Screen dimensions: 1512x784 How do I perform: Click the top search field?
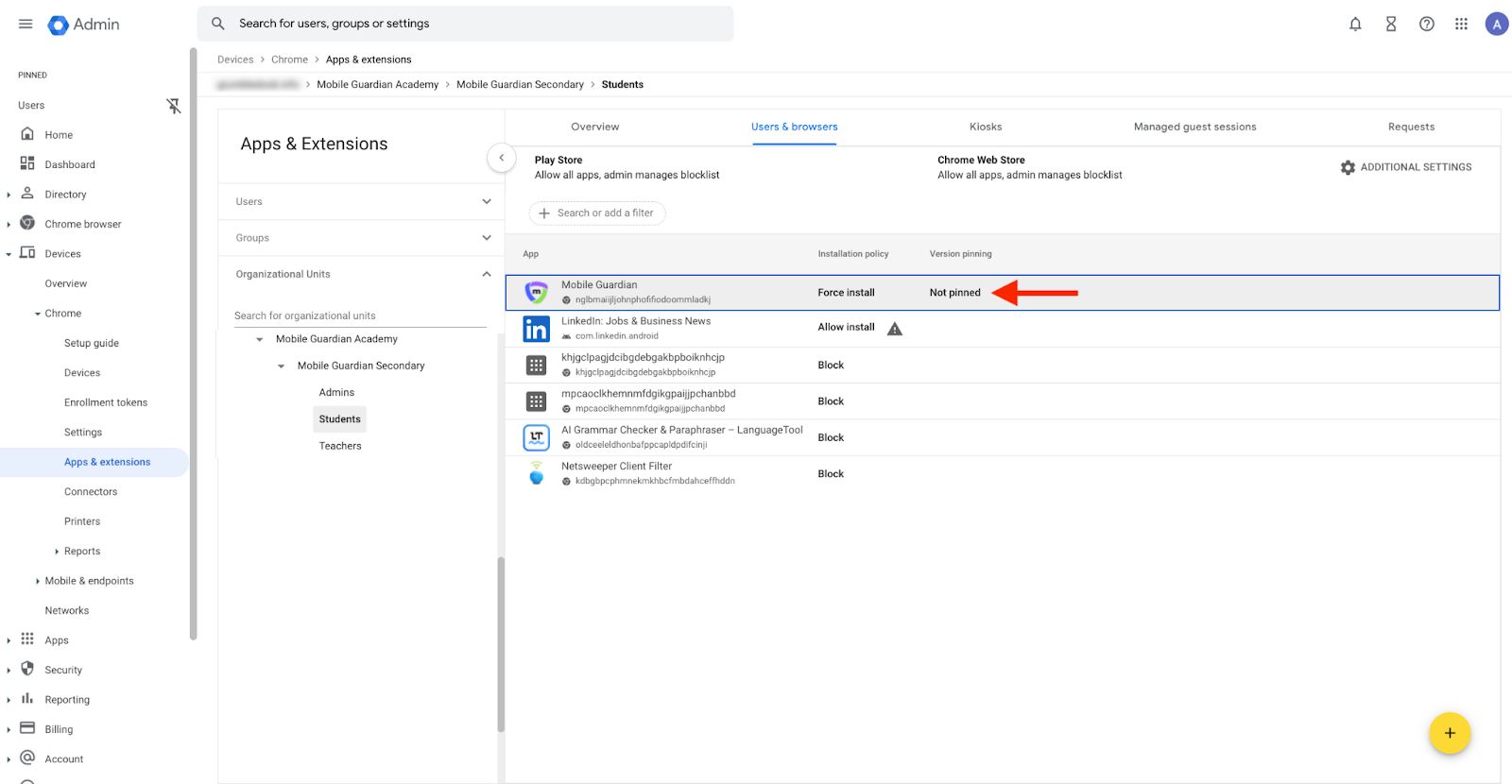465,24
